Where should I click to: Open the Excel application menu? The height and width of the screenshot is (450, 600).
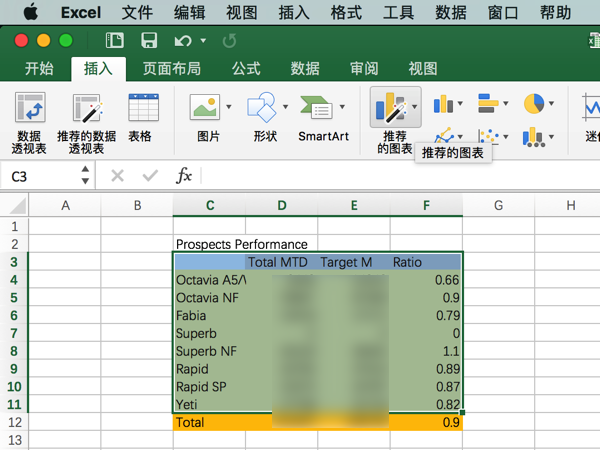pyautogui.click(x=81, y=13)
